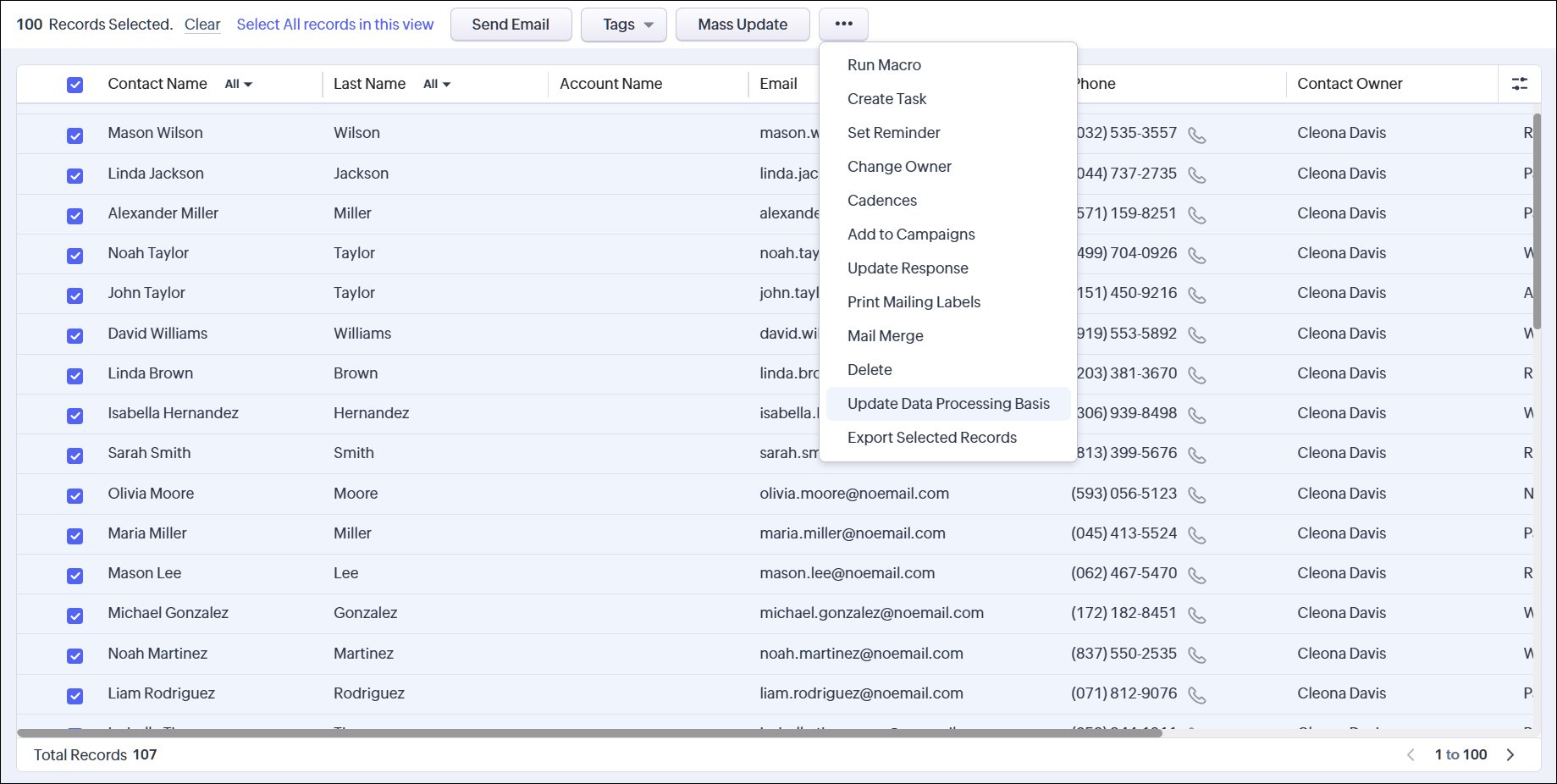Go to next page with right arrow
1557x784 pixels.
(1510, 754)
